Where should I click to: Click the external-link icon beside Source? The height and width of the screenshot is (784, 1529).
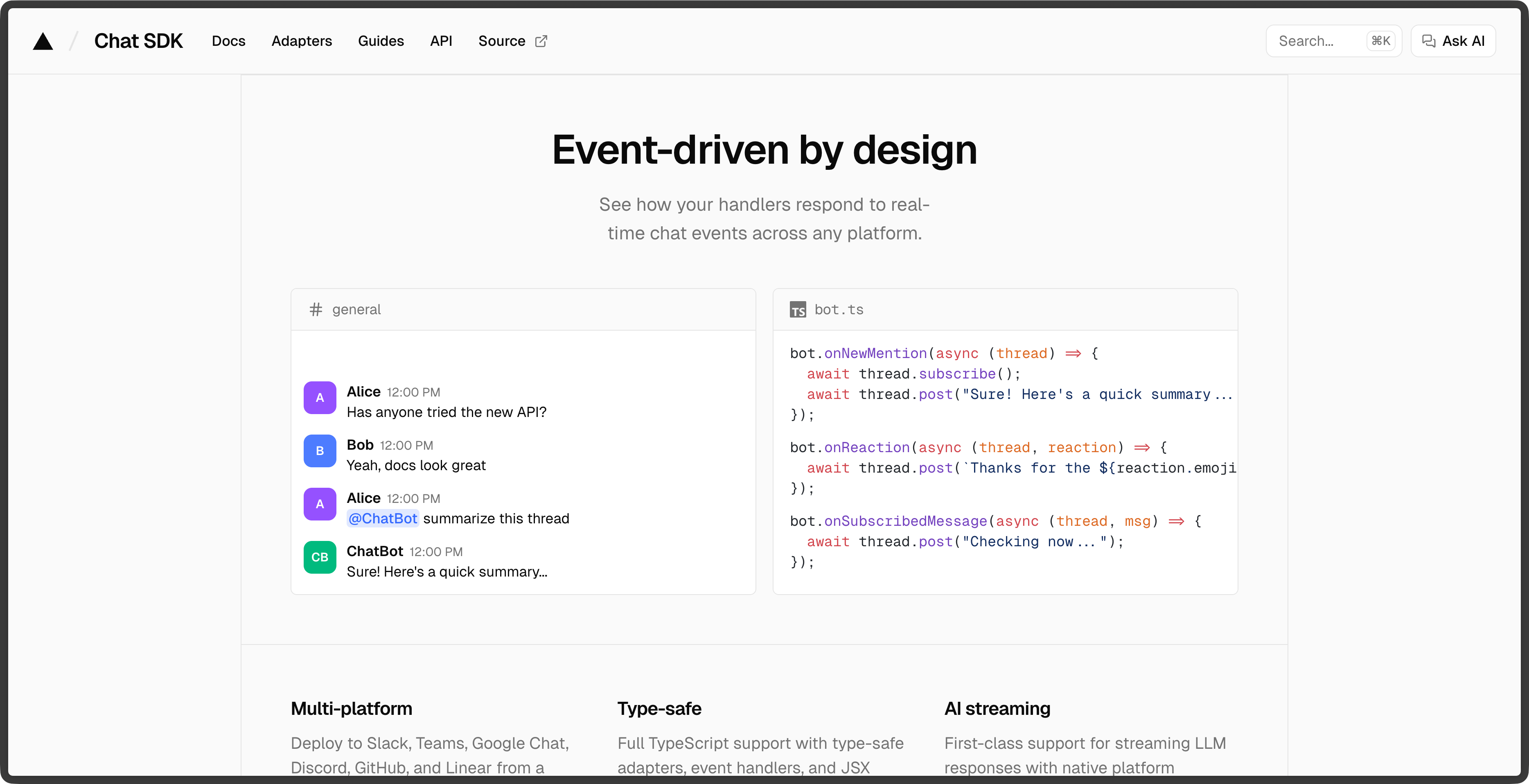tap(541, 41)
